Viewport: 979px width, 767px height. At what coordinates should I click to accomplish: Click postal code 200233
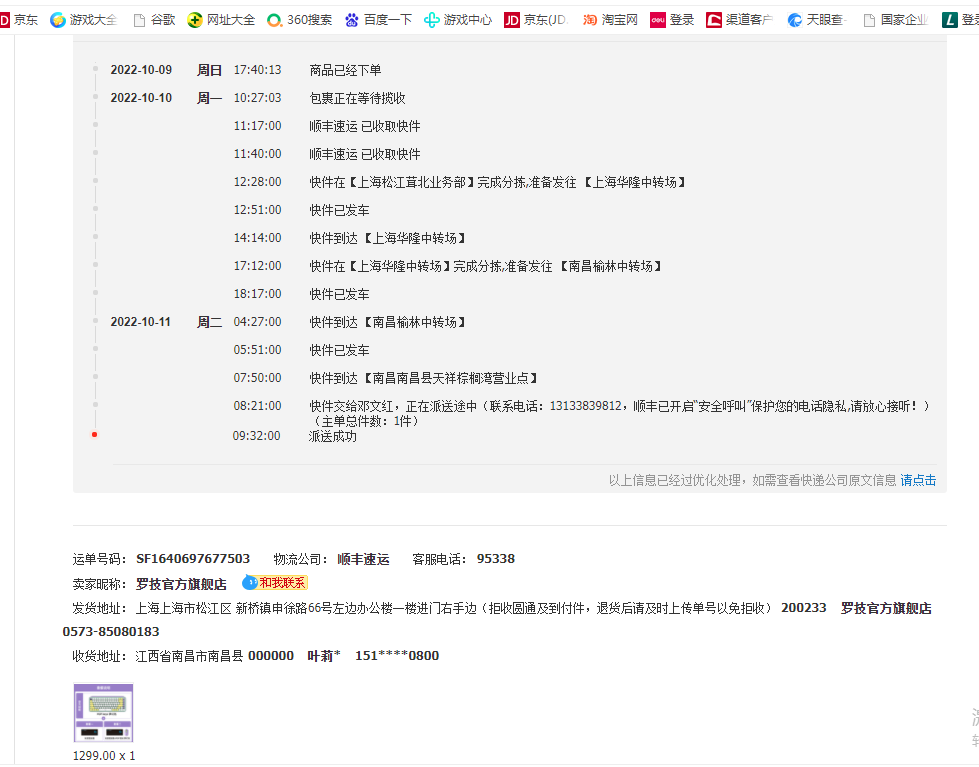[804, 608]
